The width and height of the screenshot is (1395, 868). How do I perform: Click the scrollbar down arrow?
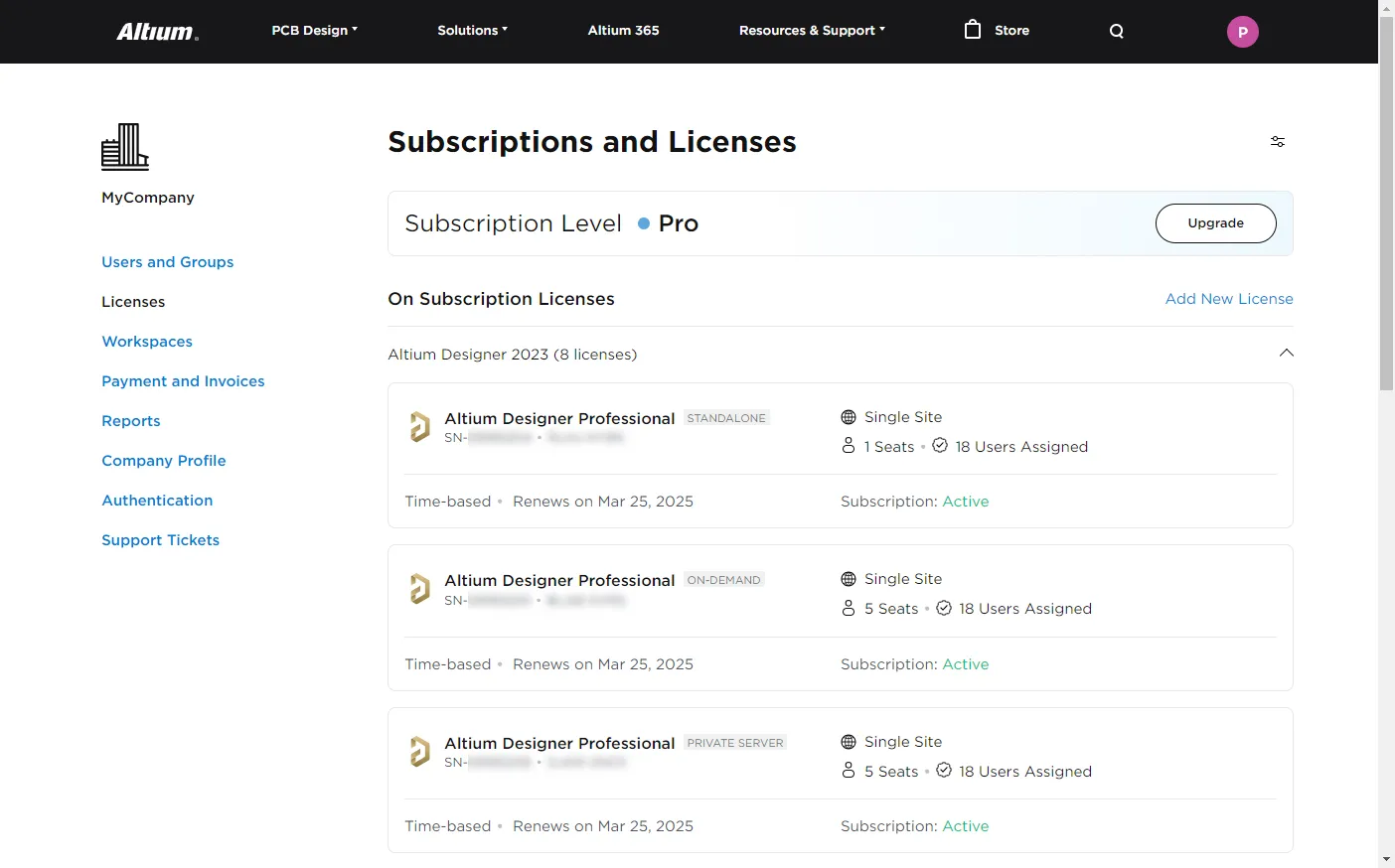(x=1387, y=859)
